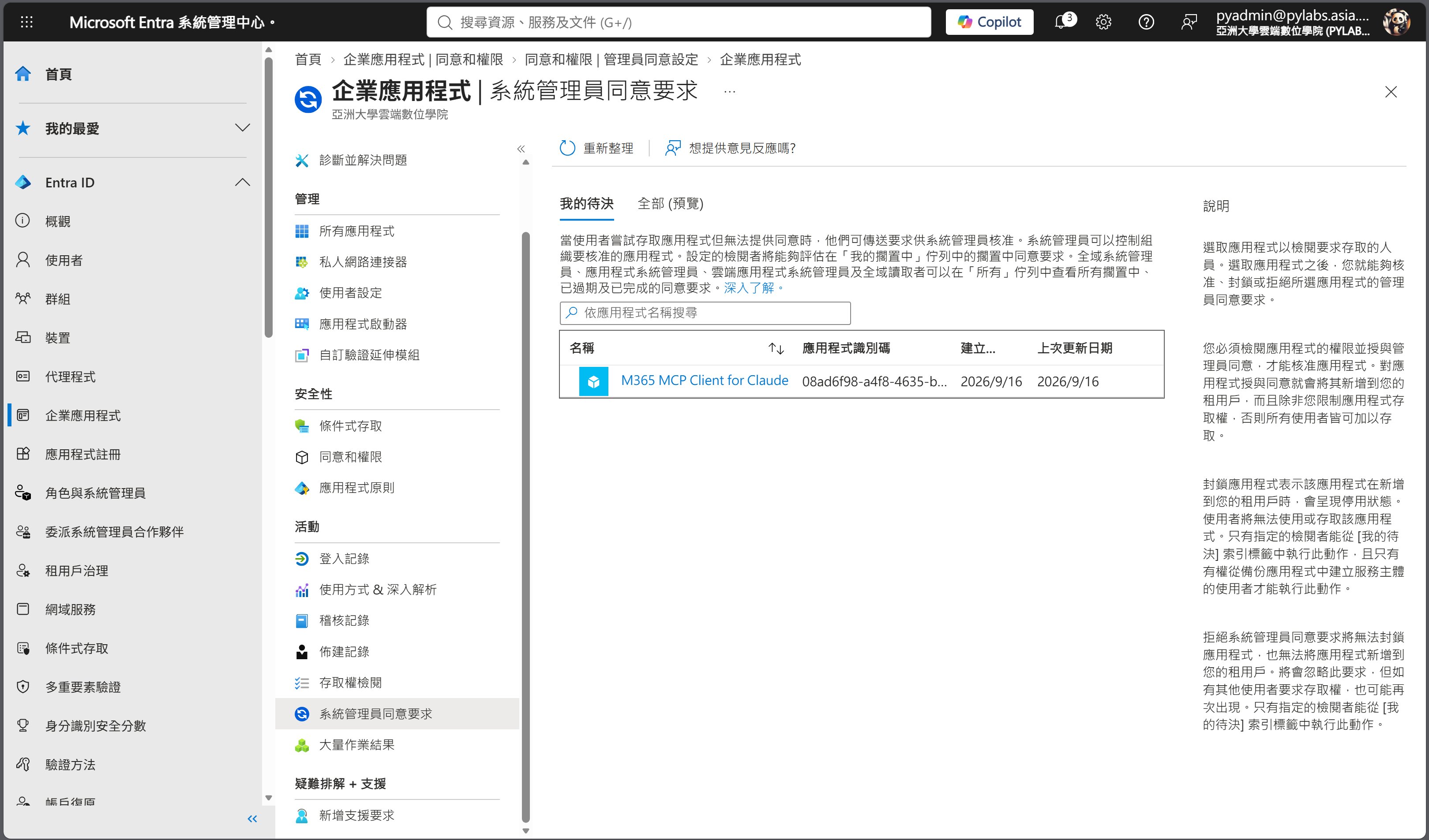Collapse the Entra ID section chevron
Screen dimensions: 1429x840
[x=242, y=183]
